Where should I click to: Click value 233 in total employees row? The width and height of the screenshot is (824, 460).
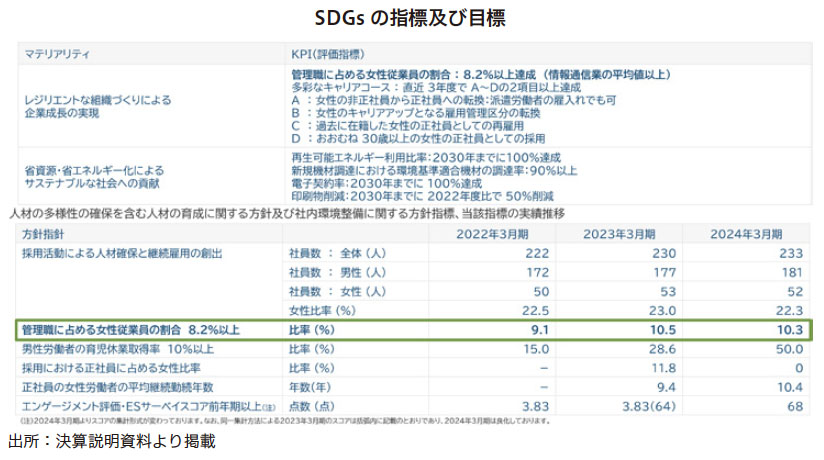(x=791, y=253)
